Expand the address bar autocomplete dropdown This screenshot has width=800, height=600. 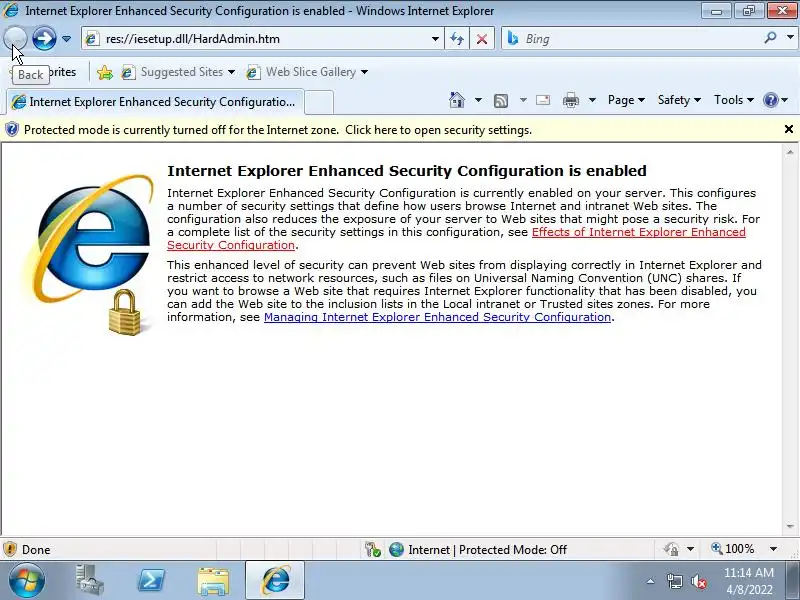(x=435, y=39)
